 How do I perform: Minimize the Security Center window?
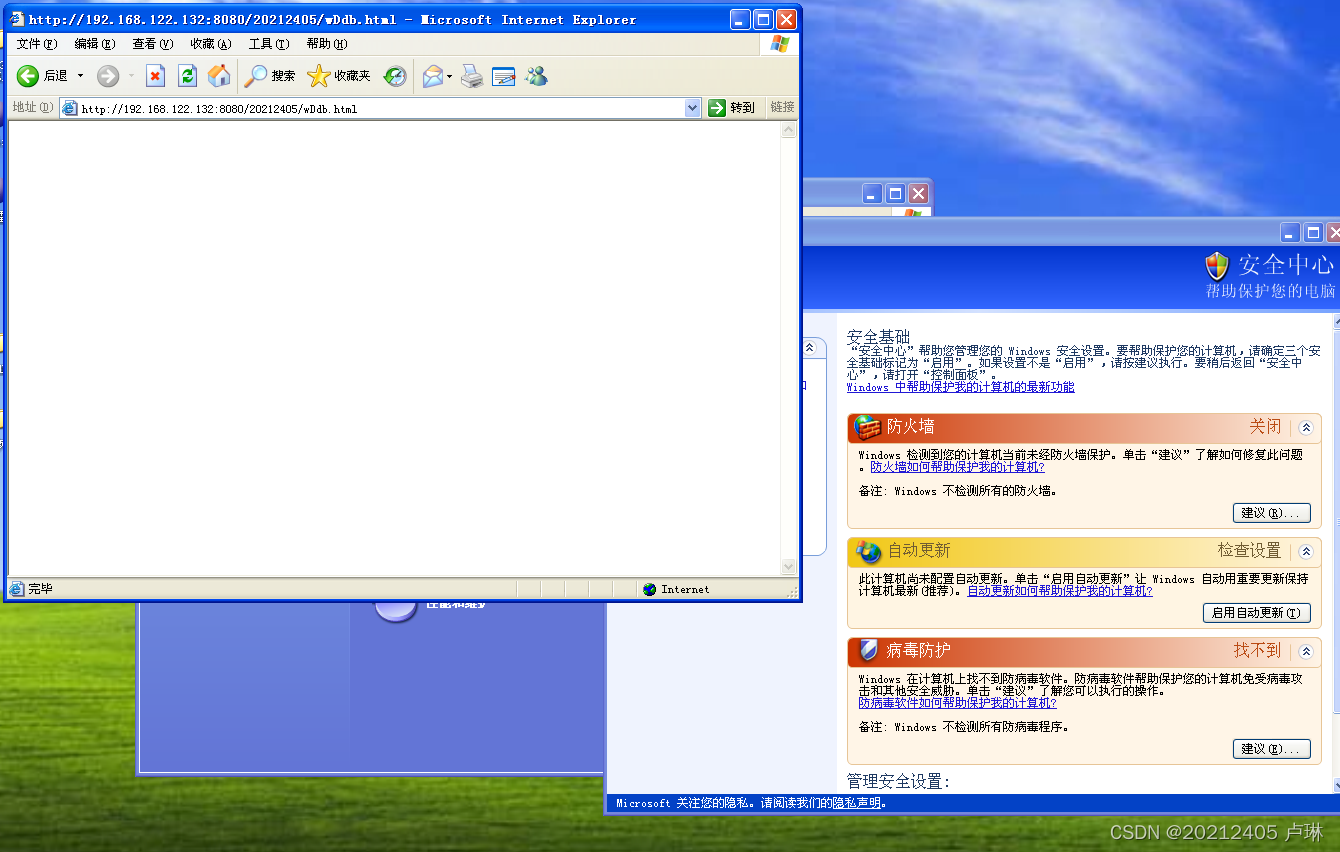tap(1290, 233)
